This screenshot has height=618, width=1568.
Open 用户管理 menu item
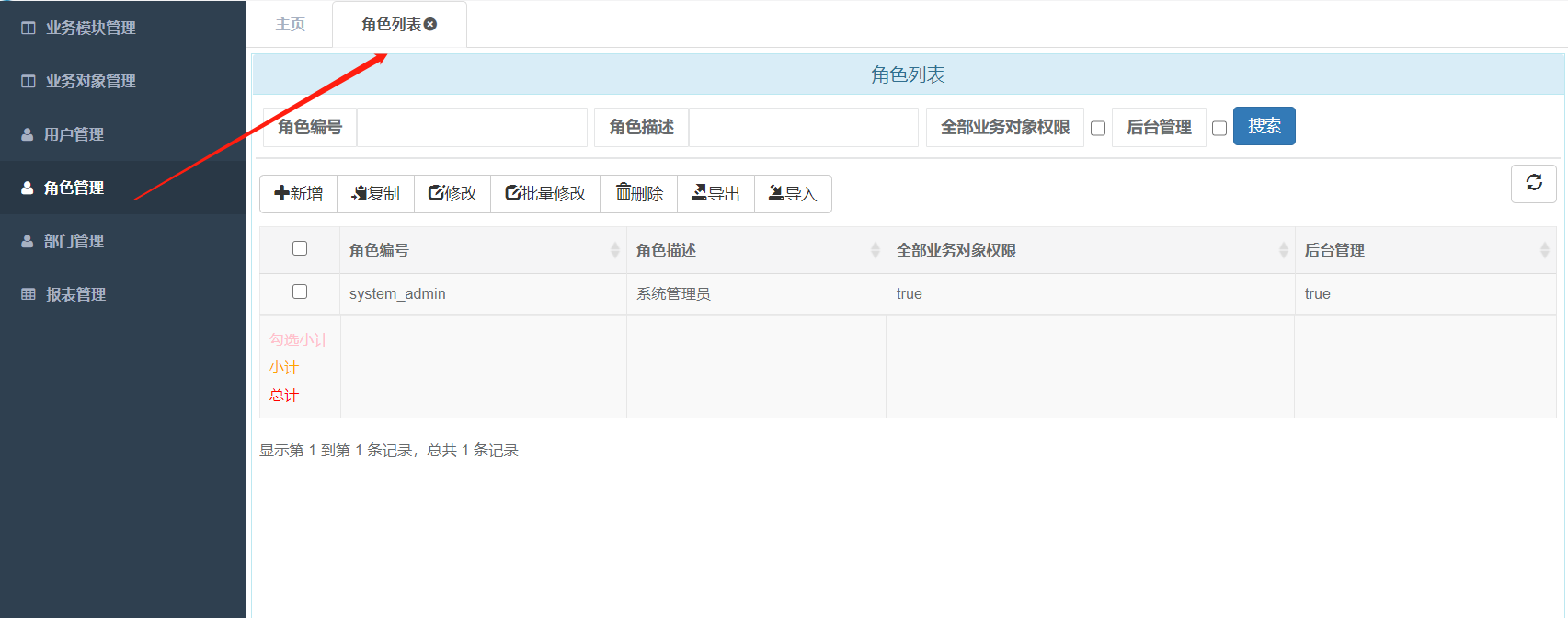click(x=123, y=134)
